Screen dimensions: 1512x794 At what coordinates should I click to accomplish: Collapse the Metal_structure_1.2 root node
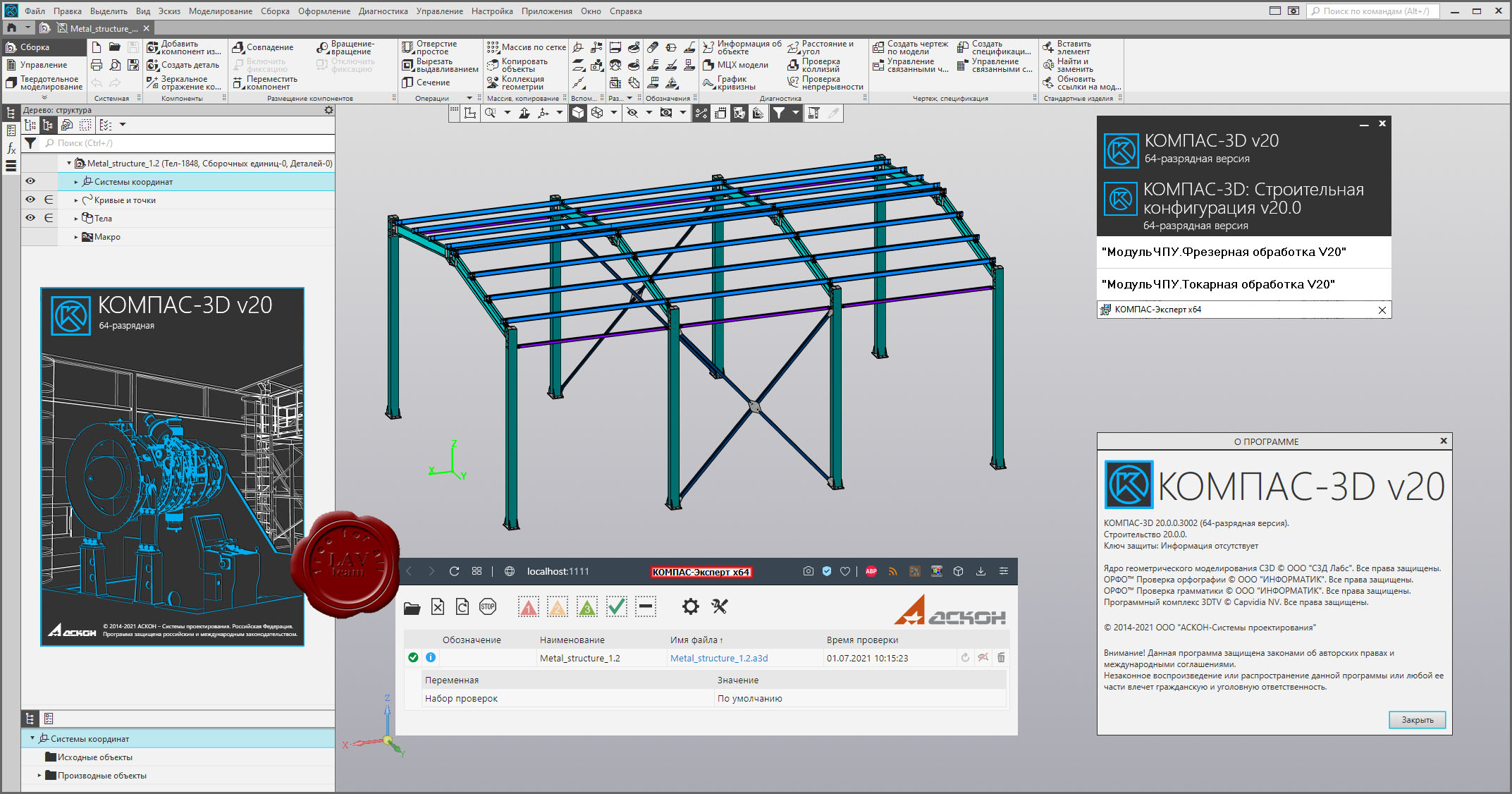[69, 163]
